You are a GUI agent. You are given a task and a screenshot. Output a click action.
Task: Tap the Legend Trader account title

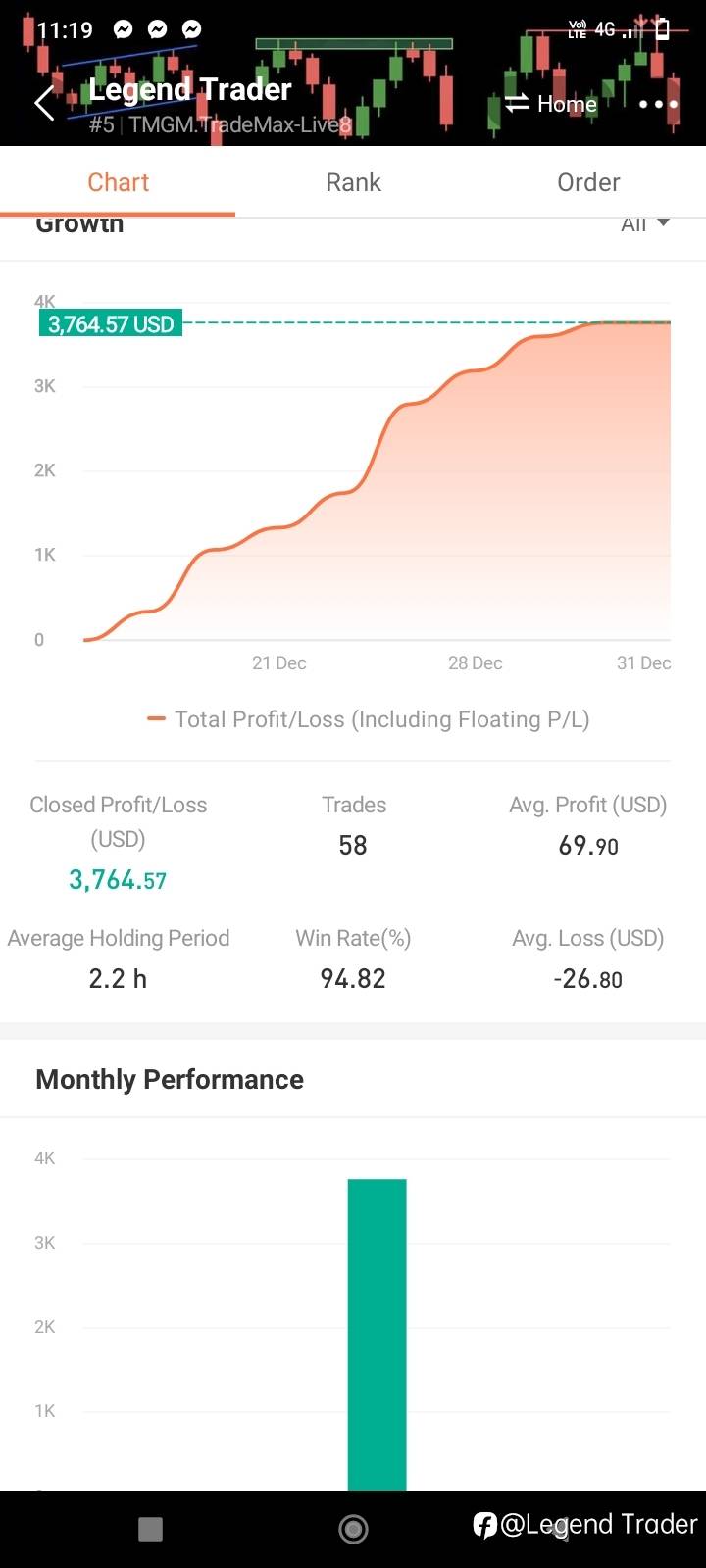[x=190, y=90]
